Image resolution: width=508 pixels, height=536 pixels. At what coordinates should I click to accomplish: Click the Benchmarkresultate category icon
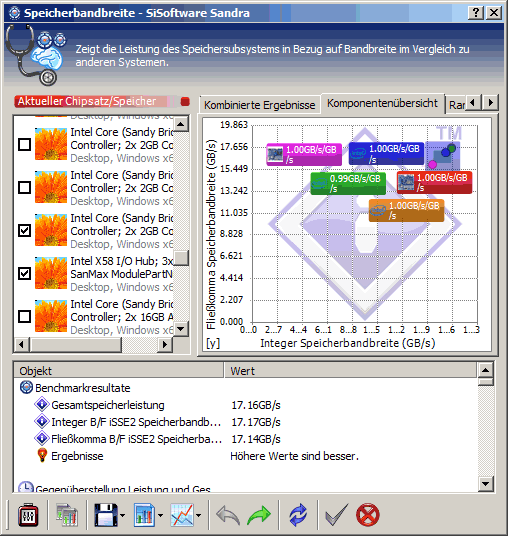[26, 388]
